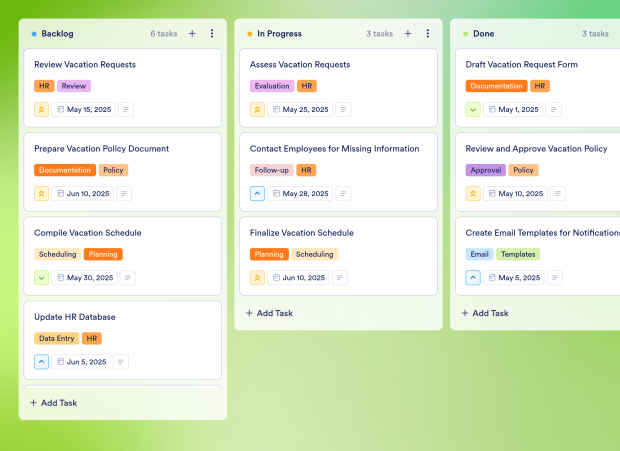Click the plus icon in In Progress header
Screen dimensions: 620x451
pyautogui.click(x=408, y=33)
